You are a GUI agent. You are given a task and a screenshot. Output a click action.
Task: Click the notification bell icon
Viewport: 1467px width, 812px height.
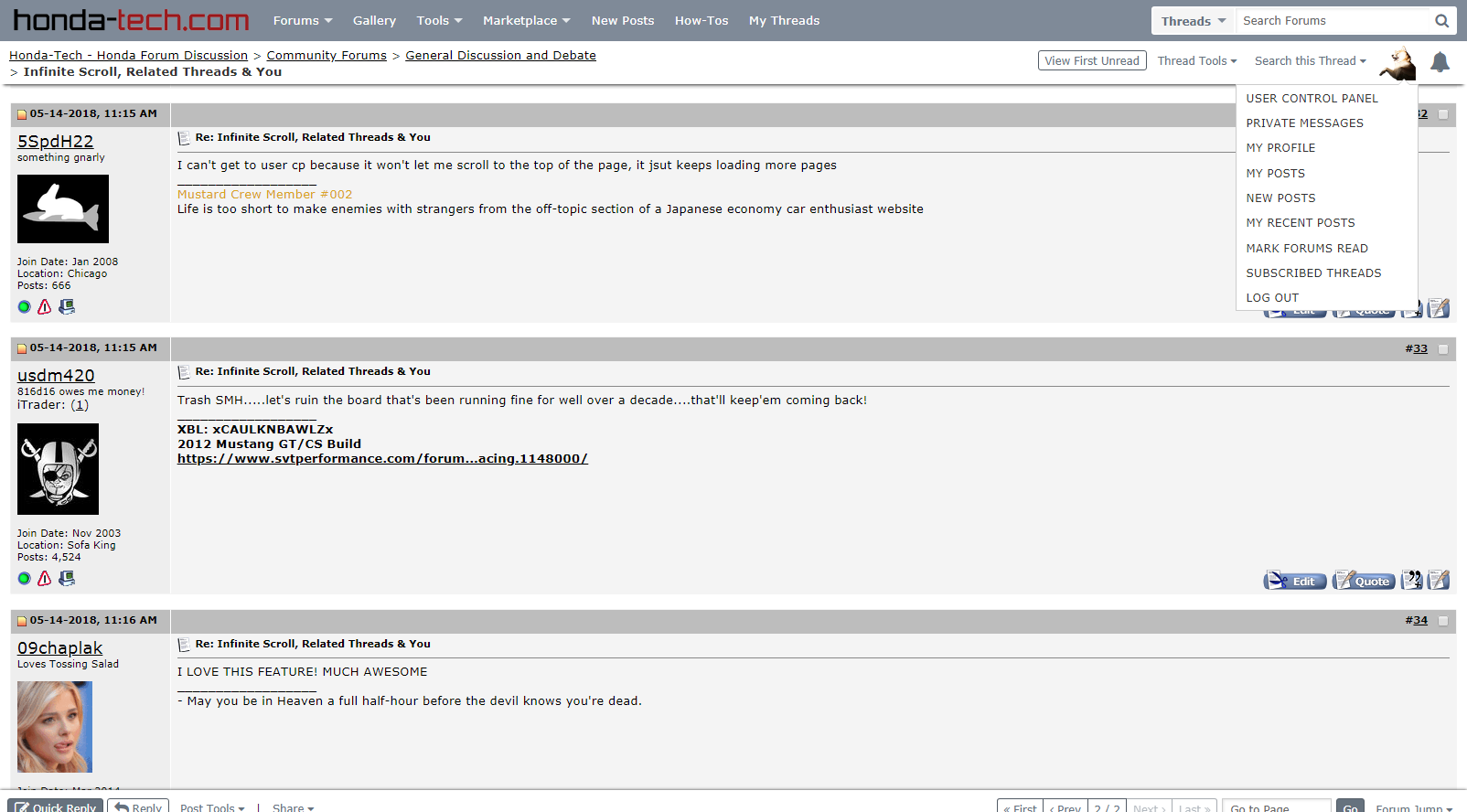click(x=1440, y=62)
